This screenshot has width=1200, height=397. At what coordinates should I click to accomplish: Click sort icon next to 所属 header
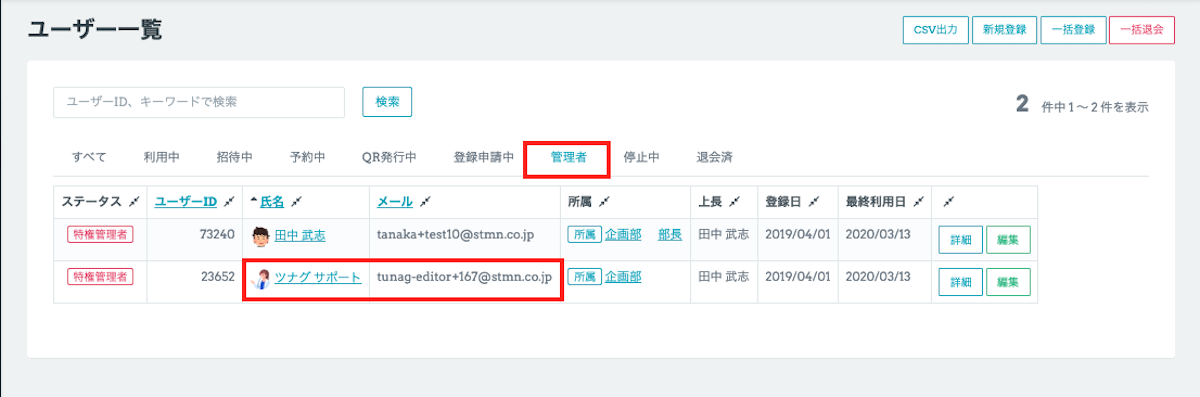tap(604, 202)
